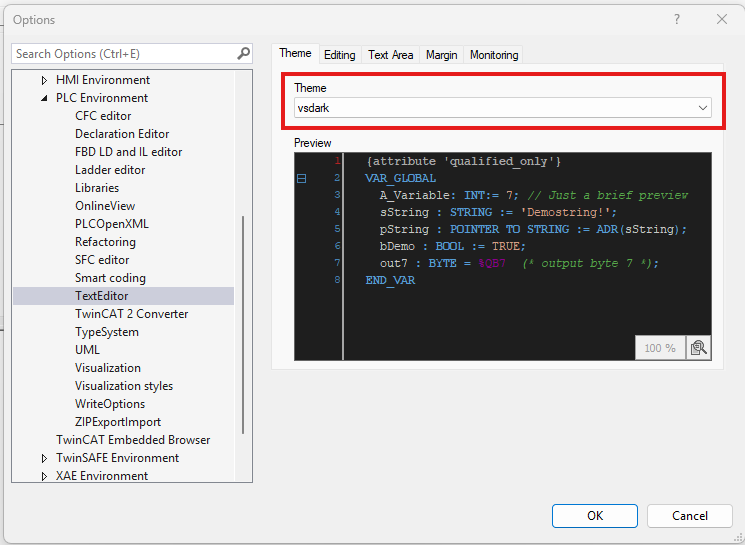Click the search magnifier icon
The image size is (745, 545).
pyautogui.click(x=243, y=54)
